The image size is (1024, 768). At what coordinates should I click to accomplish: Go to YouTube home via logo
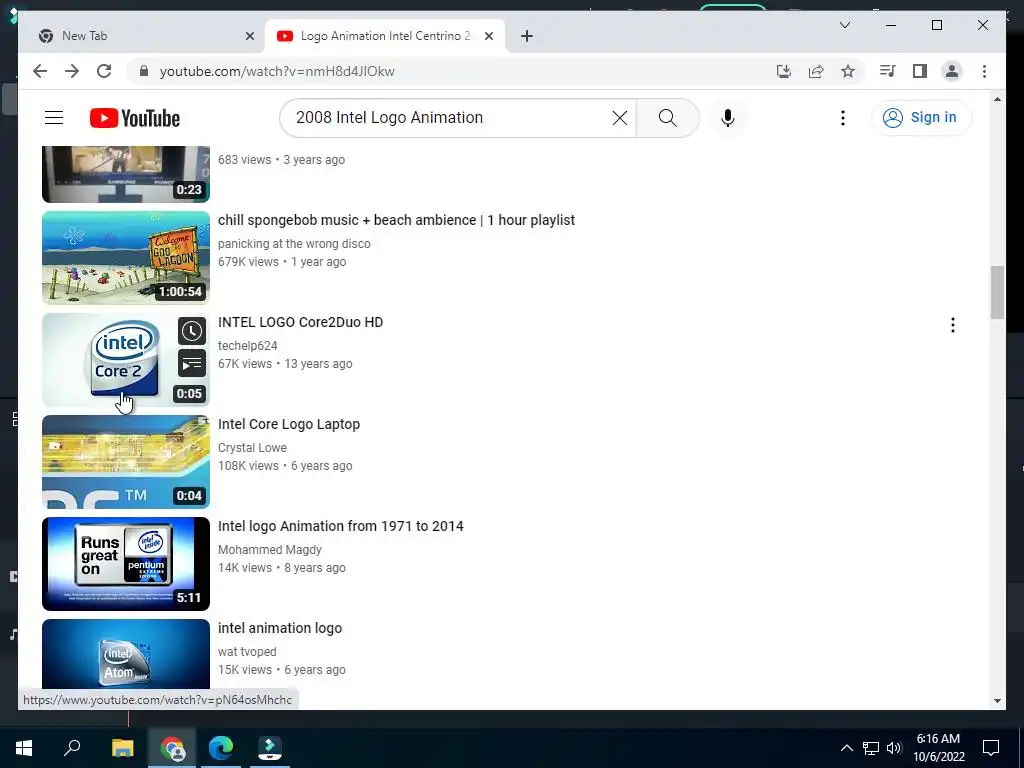[x=135, y=118]
